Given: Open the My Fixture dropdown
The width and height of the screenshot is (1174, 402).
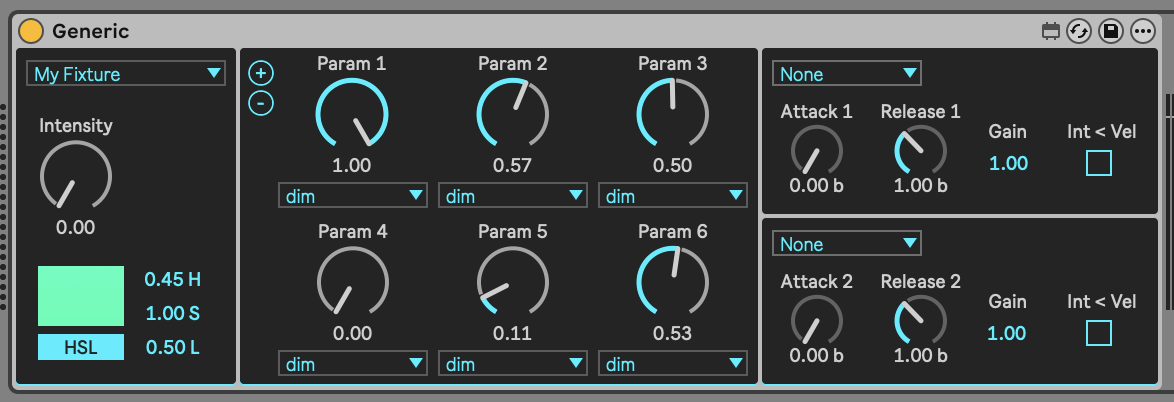Looking at the screenshot, I should point(126,74).
